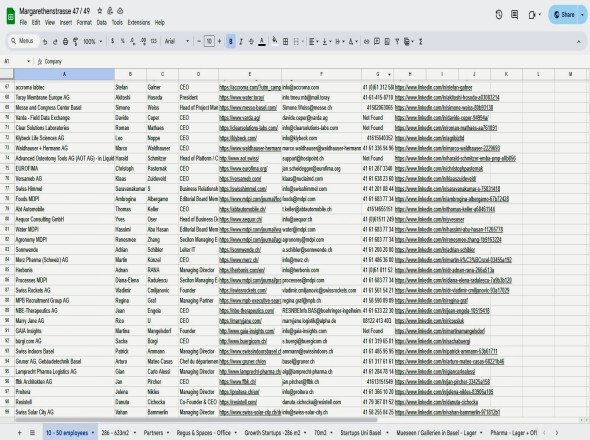Click the undo icon in toolbar
The height and width of the screenshot is (440, 590).
pos(45,41)
